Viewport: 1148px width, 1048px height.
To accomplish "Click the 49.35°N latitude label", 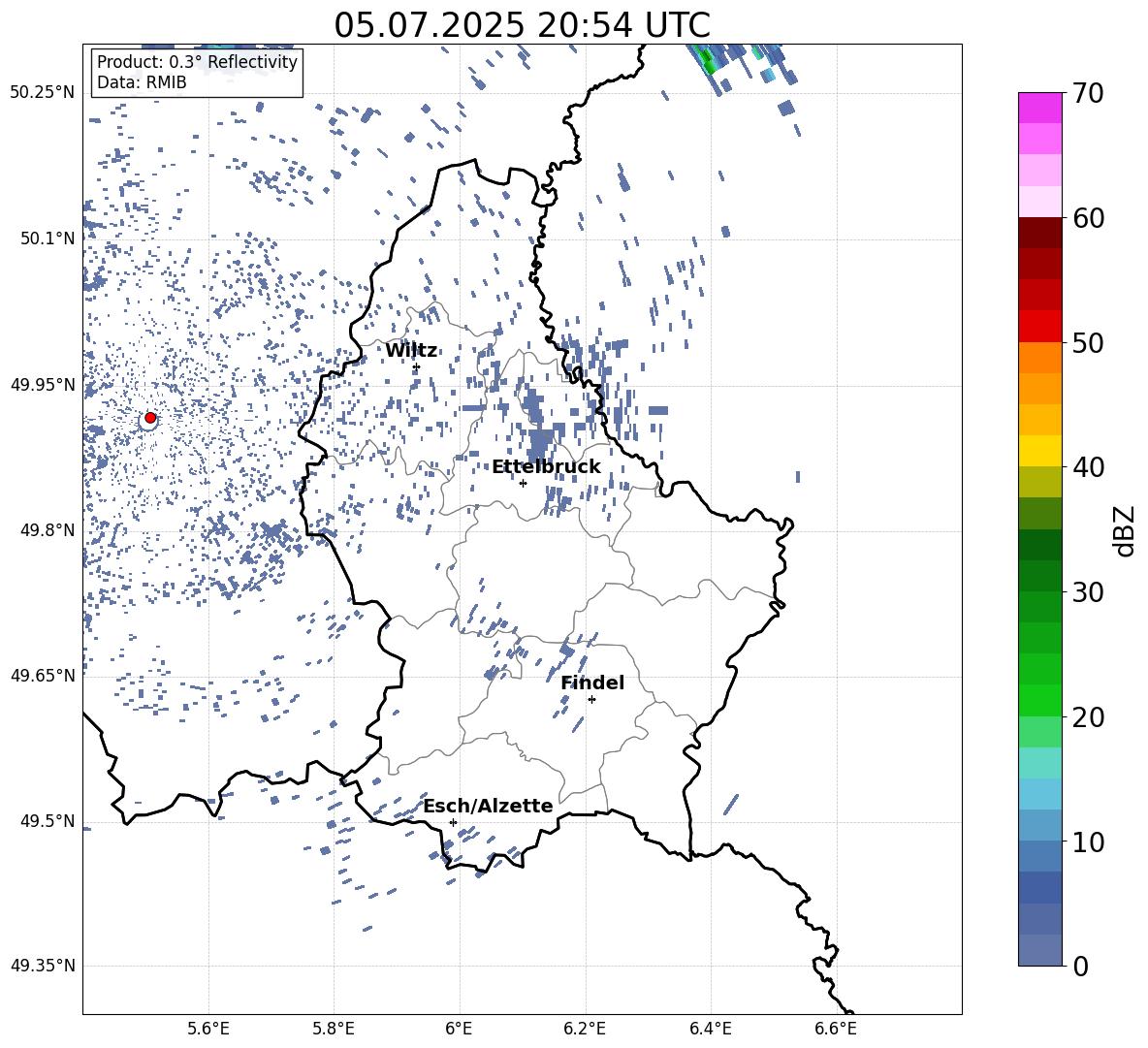I will 43,966.
